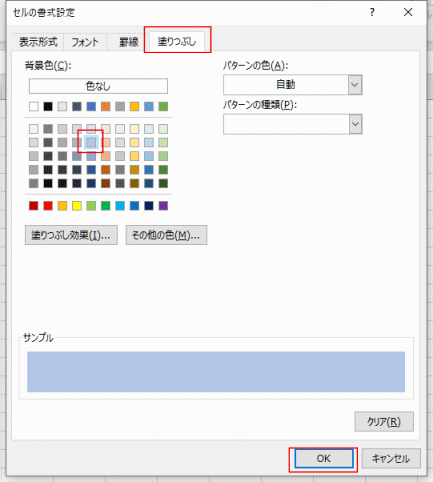Image resolution: width=433 pixels, height=482 pixels.
Task: Choose the 色なし background option
Action: (98, 86)
